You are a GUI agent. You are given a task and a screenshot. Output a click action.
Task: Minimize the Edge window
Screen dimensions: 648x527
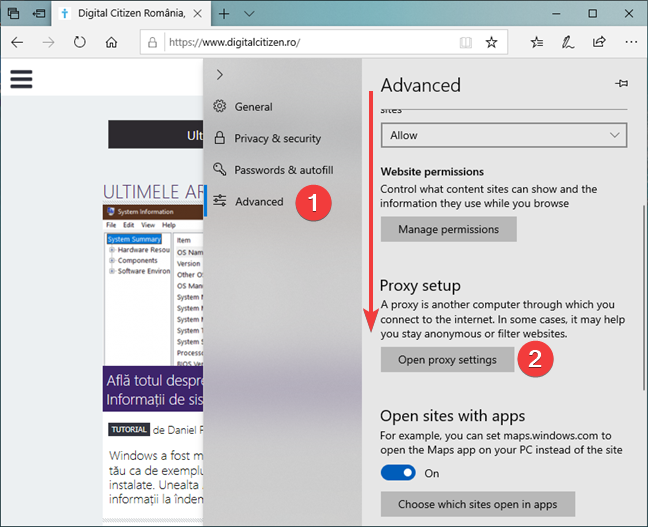point(556,14)
